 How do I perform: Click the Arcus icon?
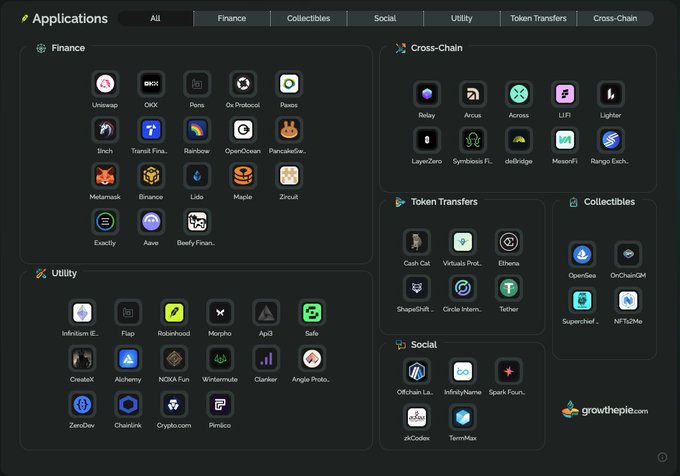pos(473,94)
